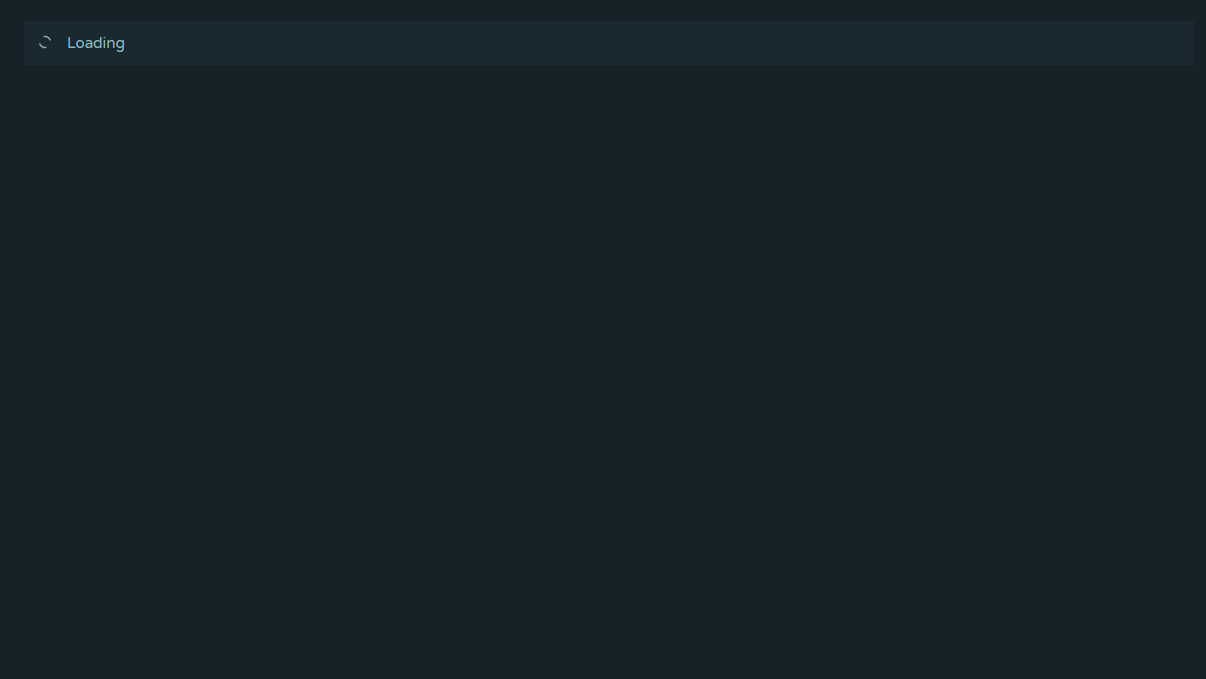Click the spinning loading indicator icon
Image resolution: width=1206 pixels, height=679 pixels.
point(45,42)
